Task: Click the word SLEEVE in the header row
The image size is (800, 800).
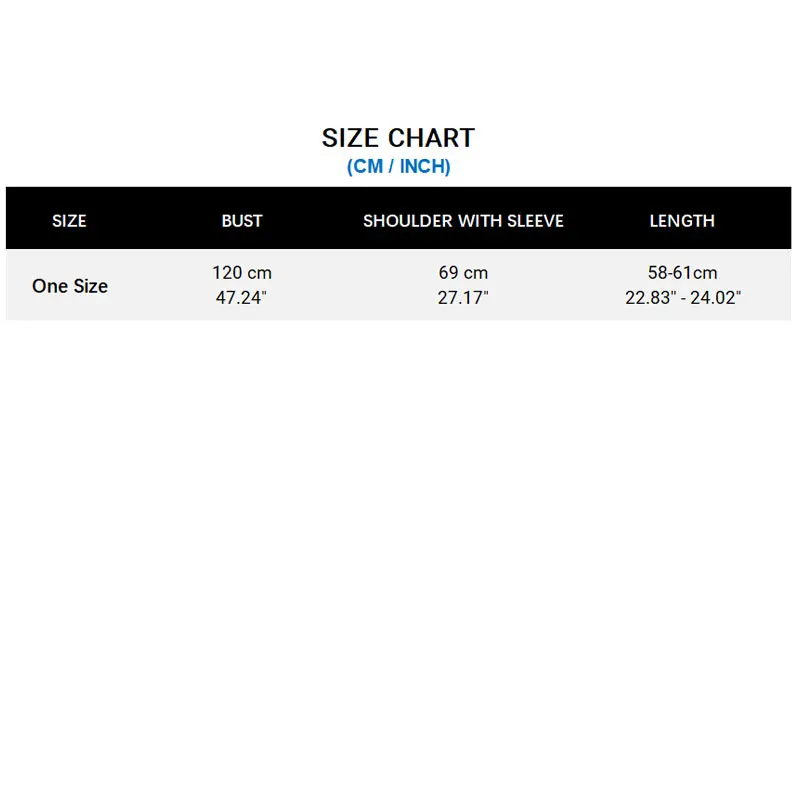Action: point(534,221)
